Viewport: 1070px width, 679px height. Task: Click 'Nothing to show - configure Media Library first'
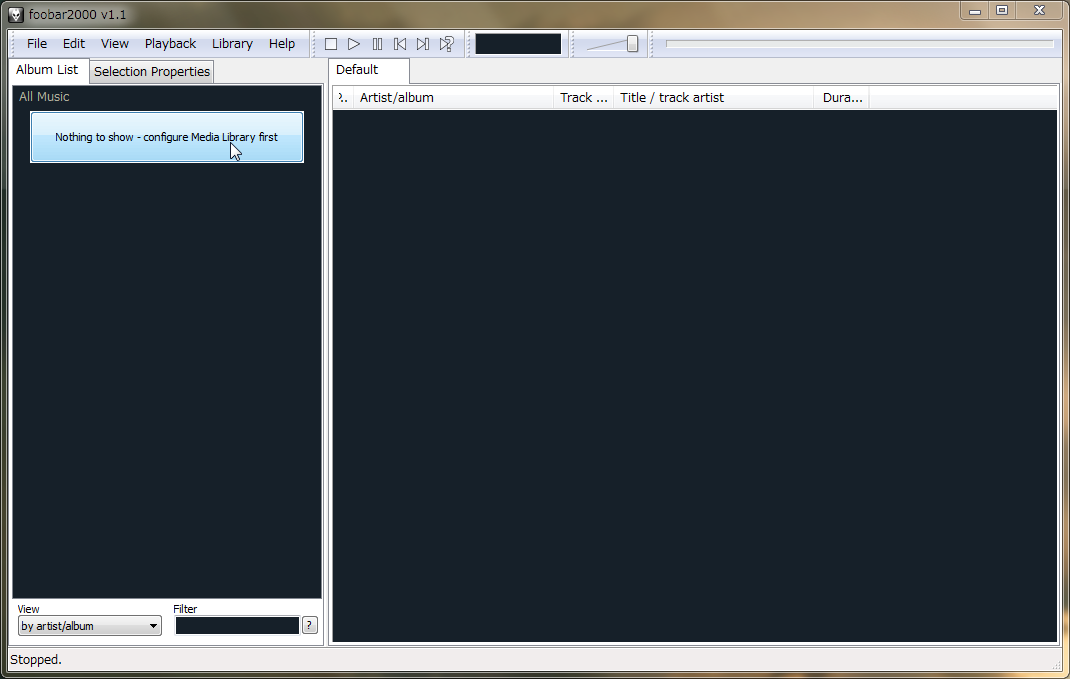(167, 137)
